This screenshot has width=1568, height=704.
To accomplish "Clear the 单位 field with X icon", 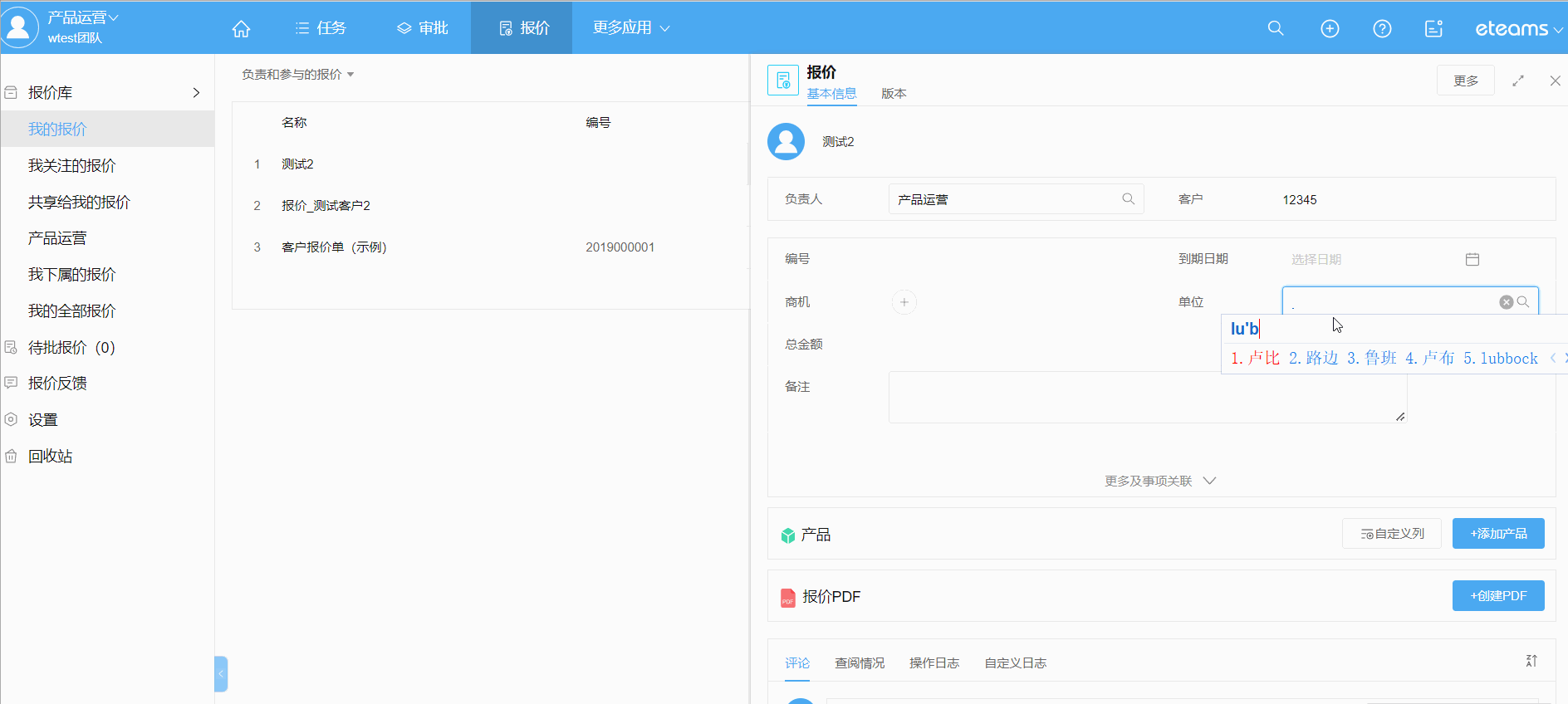I will click(1506, 302).
